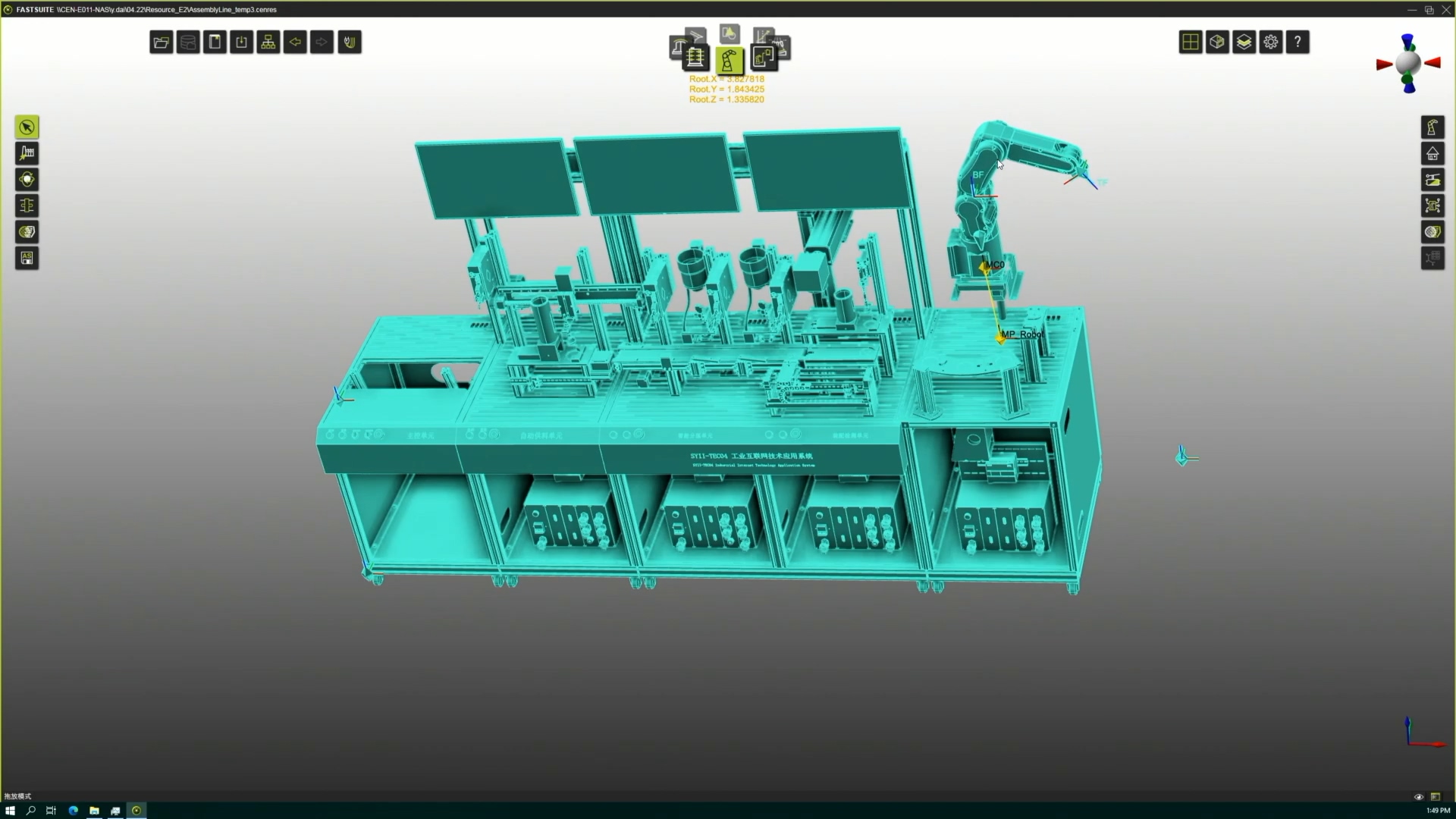1456x819 pixels.
Task: Click the yellow back arrow toolbar button
Action: [x=295, y=42]
